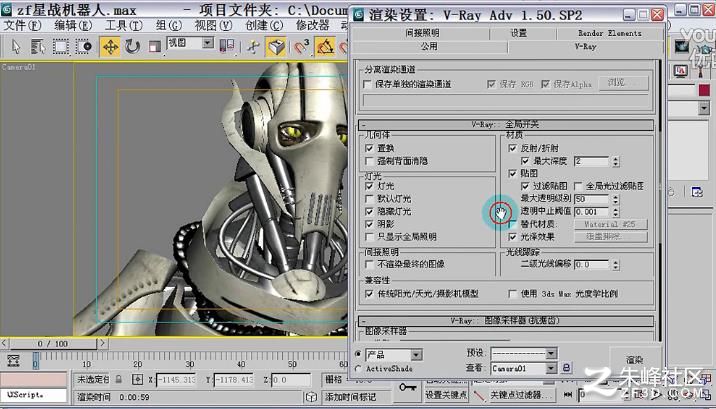The width and height of the screenshot is (716, 409).
Task: Collapse the V-Ray:: 全局开关 rollout
Action: pos(506,125)
